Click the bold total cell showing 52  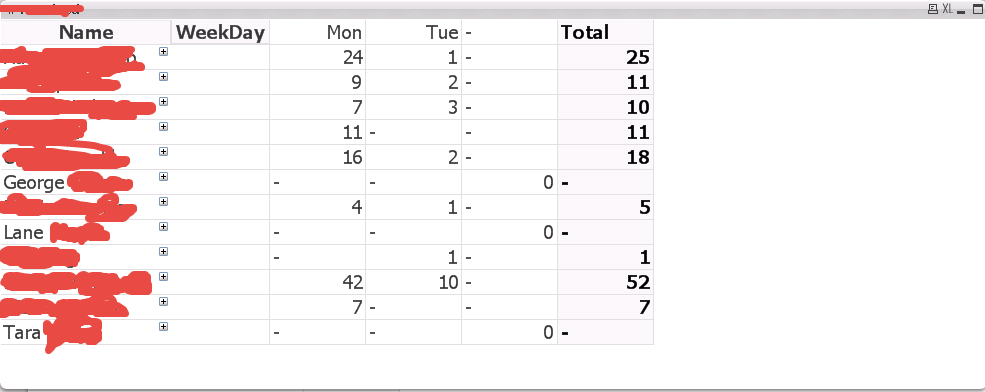606,283
